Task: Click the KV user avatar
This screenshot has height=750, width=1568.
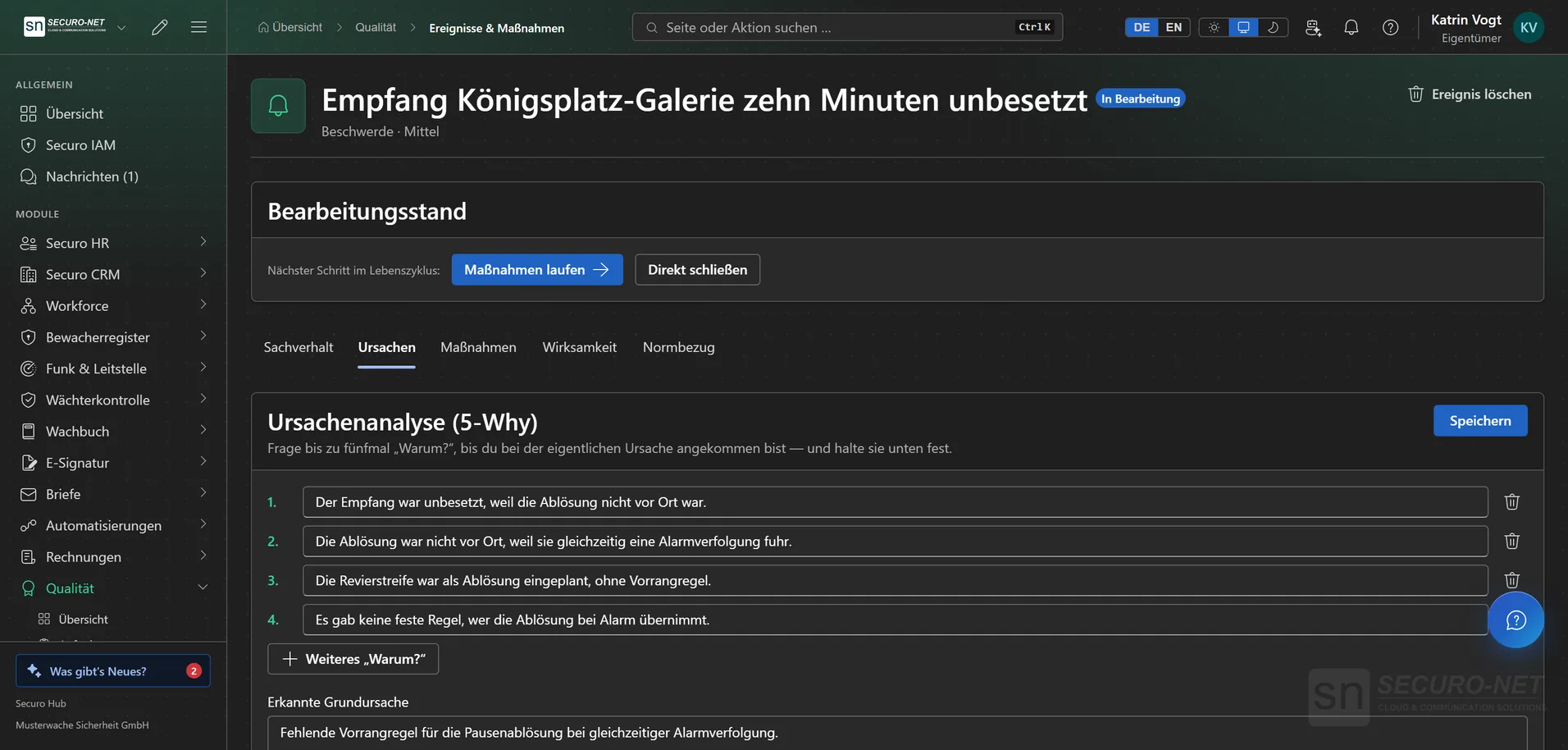Action: point(1529,27)
